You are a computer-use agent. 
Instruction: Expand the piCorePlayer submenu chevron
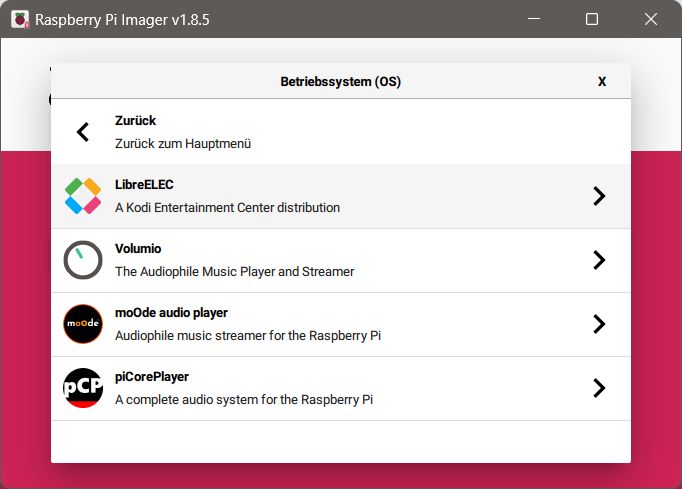(599, 388)
